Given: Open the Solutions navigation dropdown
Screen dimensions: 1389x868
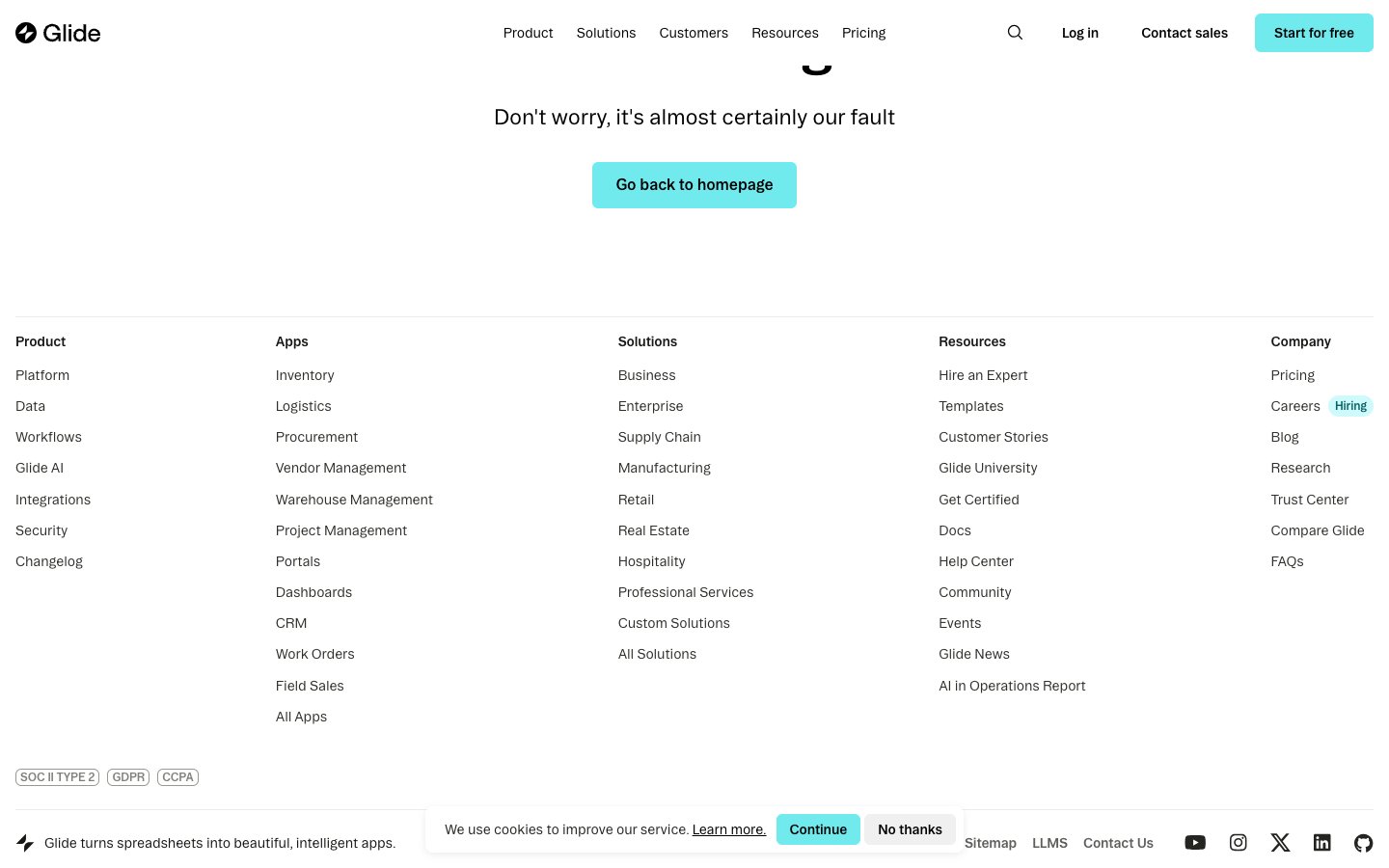Looking at the screenshot, I should click(606, 32).
